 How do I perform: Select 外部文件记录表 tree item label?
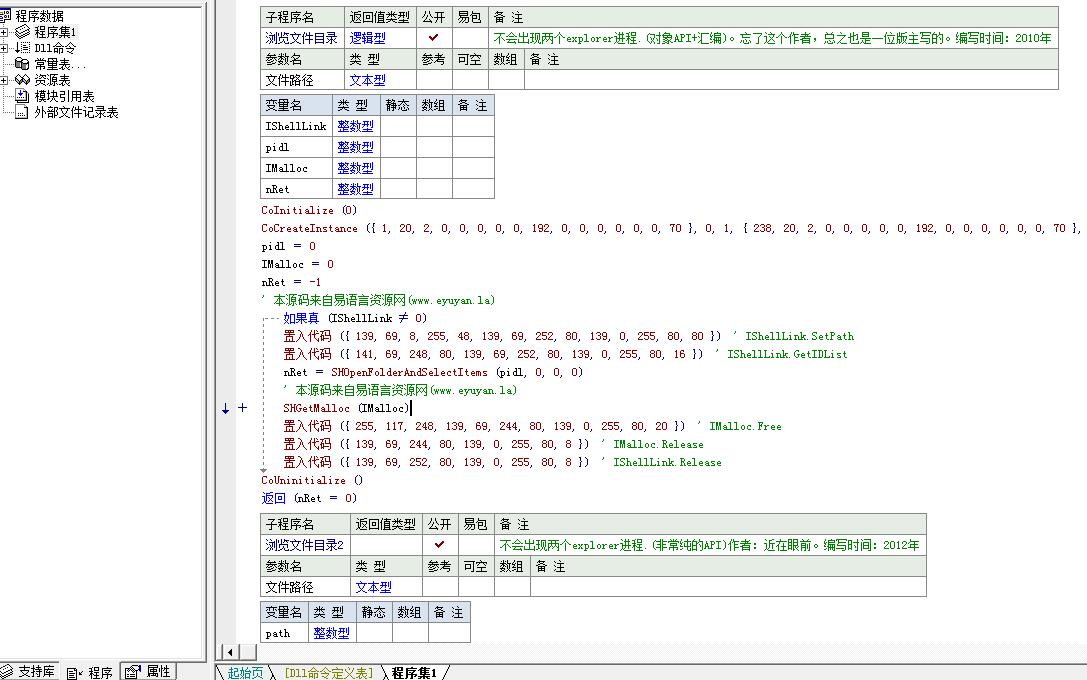76,112
